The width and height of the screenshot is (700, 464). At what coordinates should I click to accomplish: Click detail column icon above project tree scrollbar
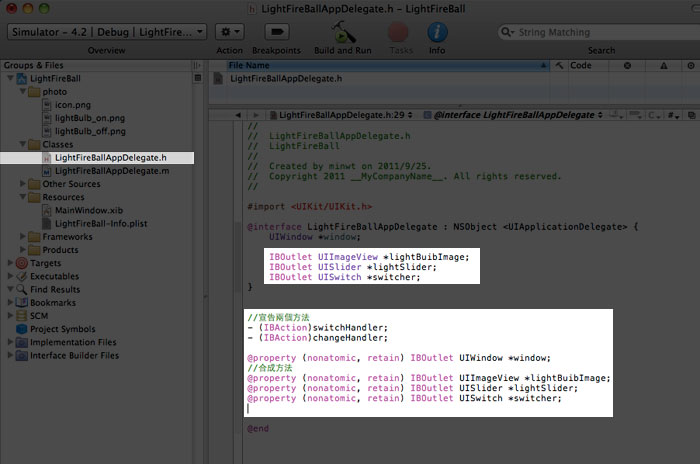coord(198,78)
